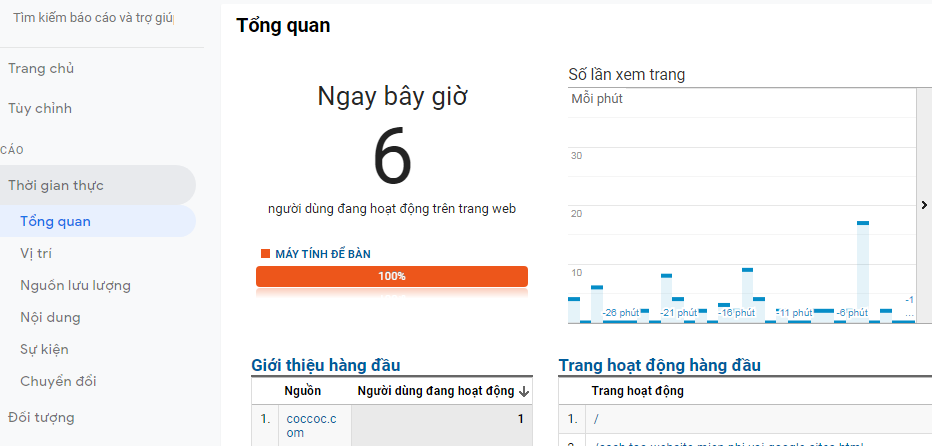The width and height of the screenshot is (932, 446).
Task: Open the Nội dung real-time report
Action: click(50, 318)
